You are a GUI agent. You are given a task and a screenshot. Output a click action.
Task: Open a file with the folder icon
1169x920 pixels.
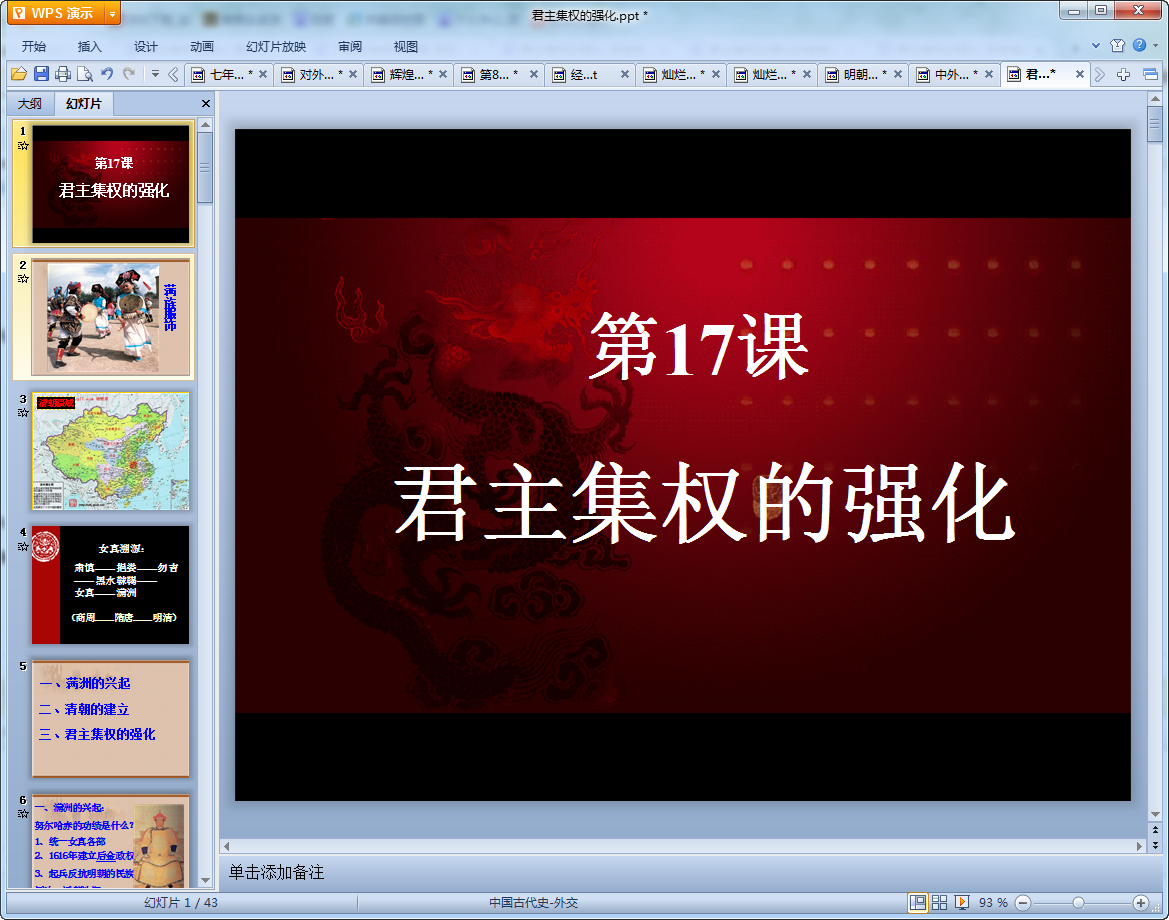click(x=19, y=74)
